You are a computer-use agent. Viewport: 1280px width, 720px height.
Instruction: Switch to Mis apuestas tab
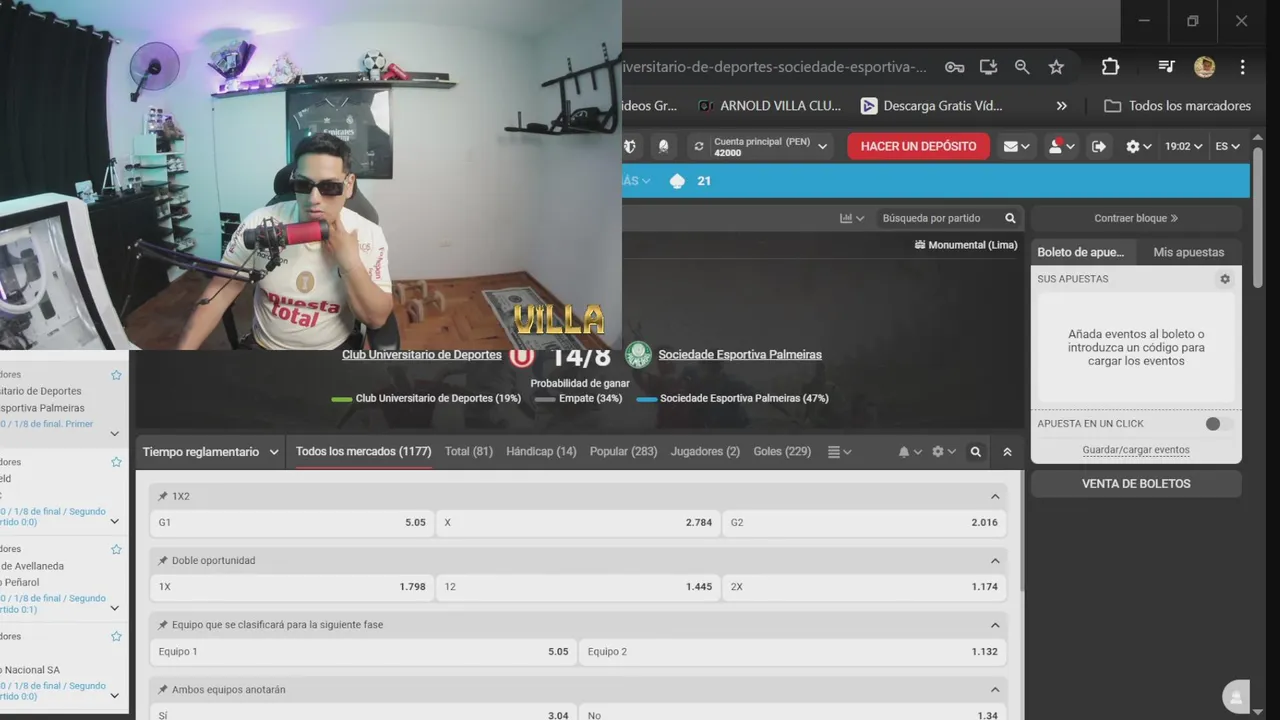point(1188,252)
